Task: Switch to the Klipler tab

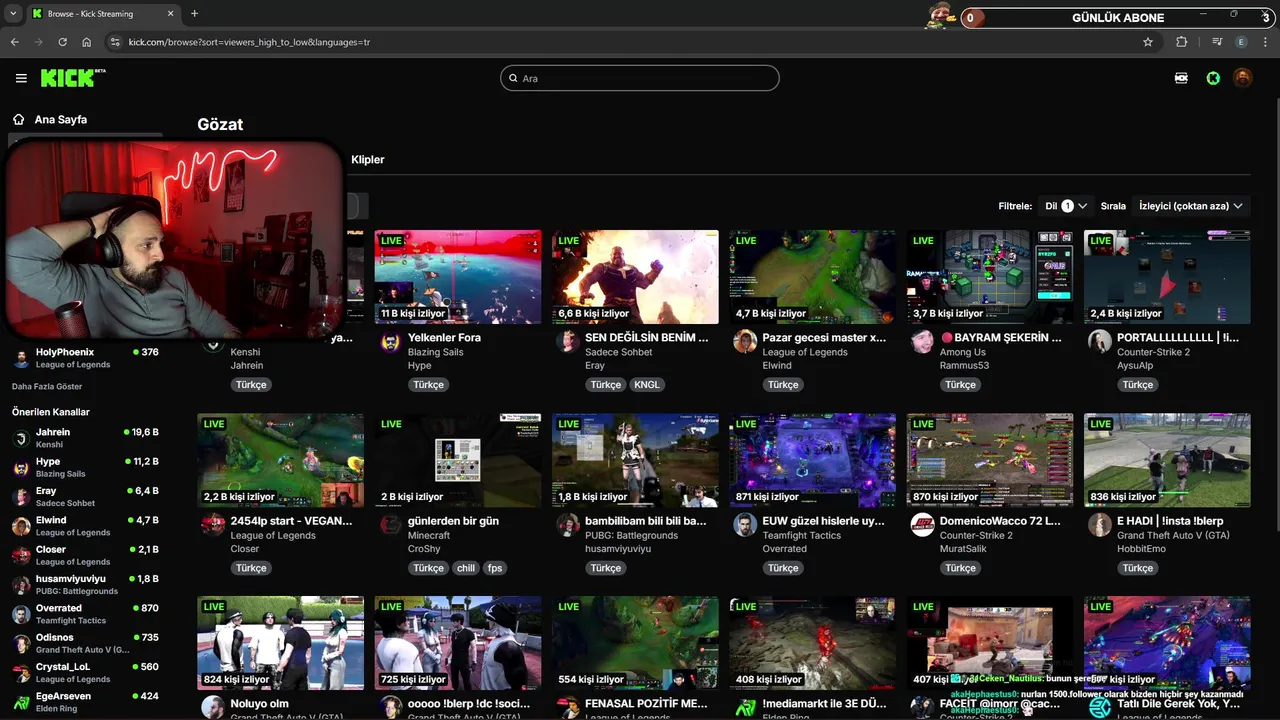Action: coord(368,159)
